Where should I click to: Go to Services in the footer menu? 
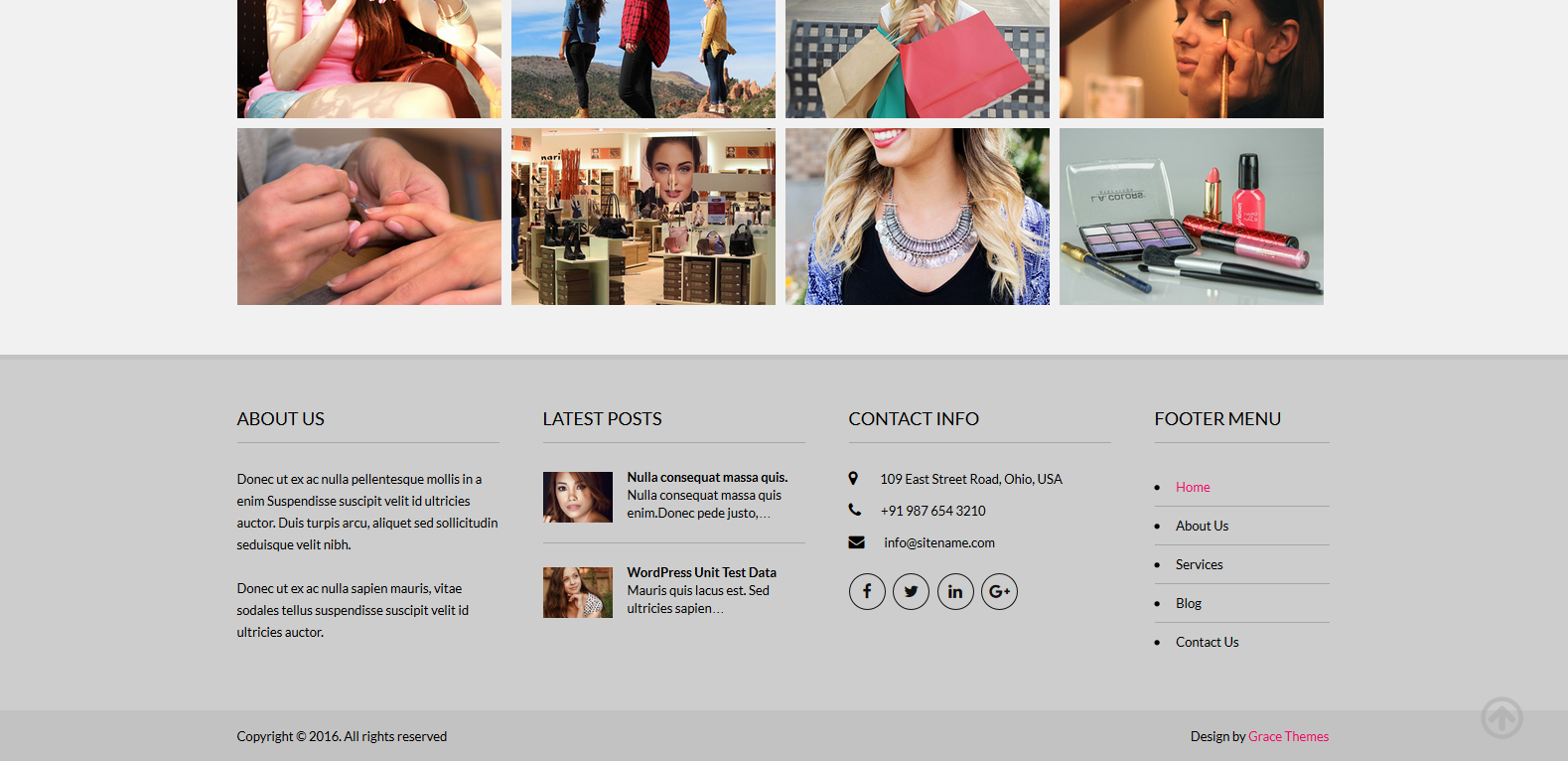coord(1199,564)
